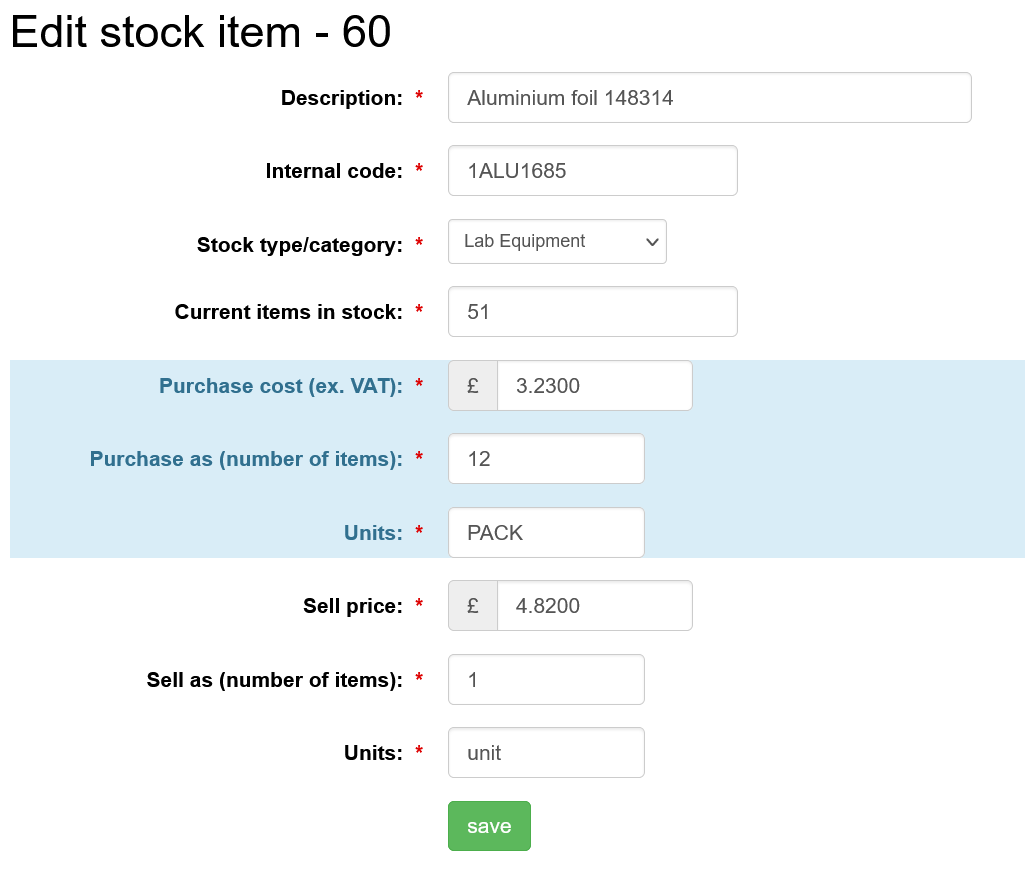Click the Current items in stock: label
1025x889 pixels.
pyautogui.click(x=288, y=312)
